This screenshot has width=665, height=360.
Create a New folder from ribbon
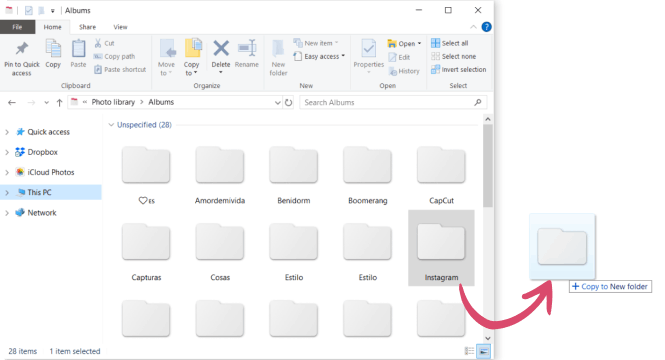[x=278, y=57]
